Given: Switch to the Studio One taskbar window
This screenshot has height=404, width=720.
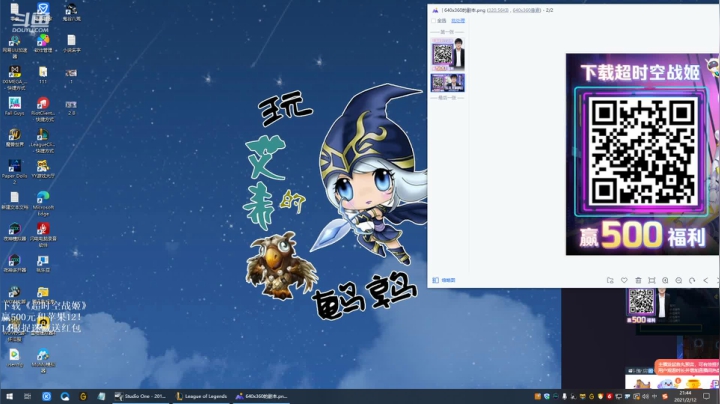Looking at the screenshot, I should 141,396.
